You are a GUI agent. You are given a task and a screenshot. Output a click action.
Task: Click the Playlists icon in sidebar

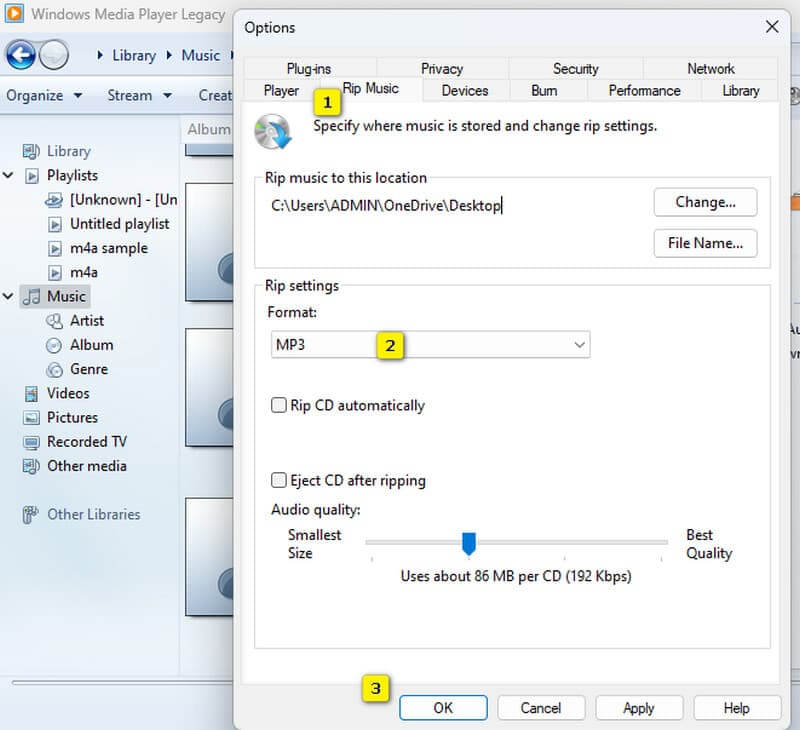pyautogui.click(x=32, y=176)
